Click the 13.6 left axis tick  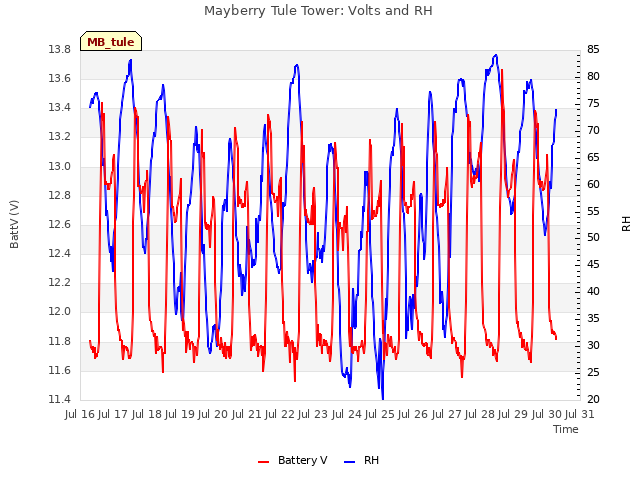(x=59, y=78)
